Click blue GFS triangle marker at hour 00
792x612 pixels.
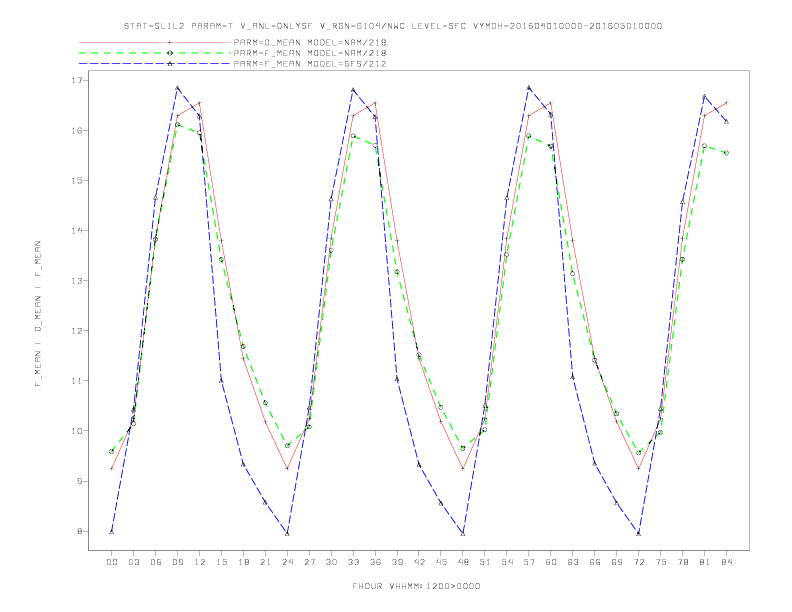tap(112, 532)
